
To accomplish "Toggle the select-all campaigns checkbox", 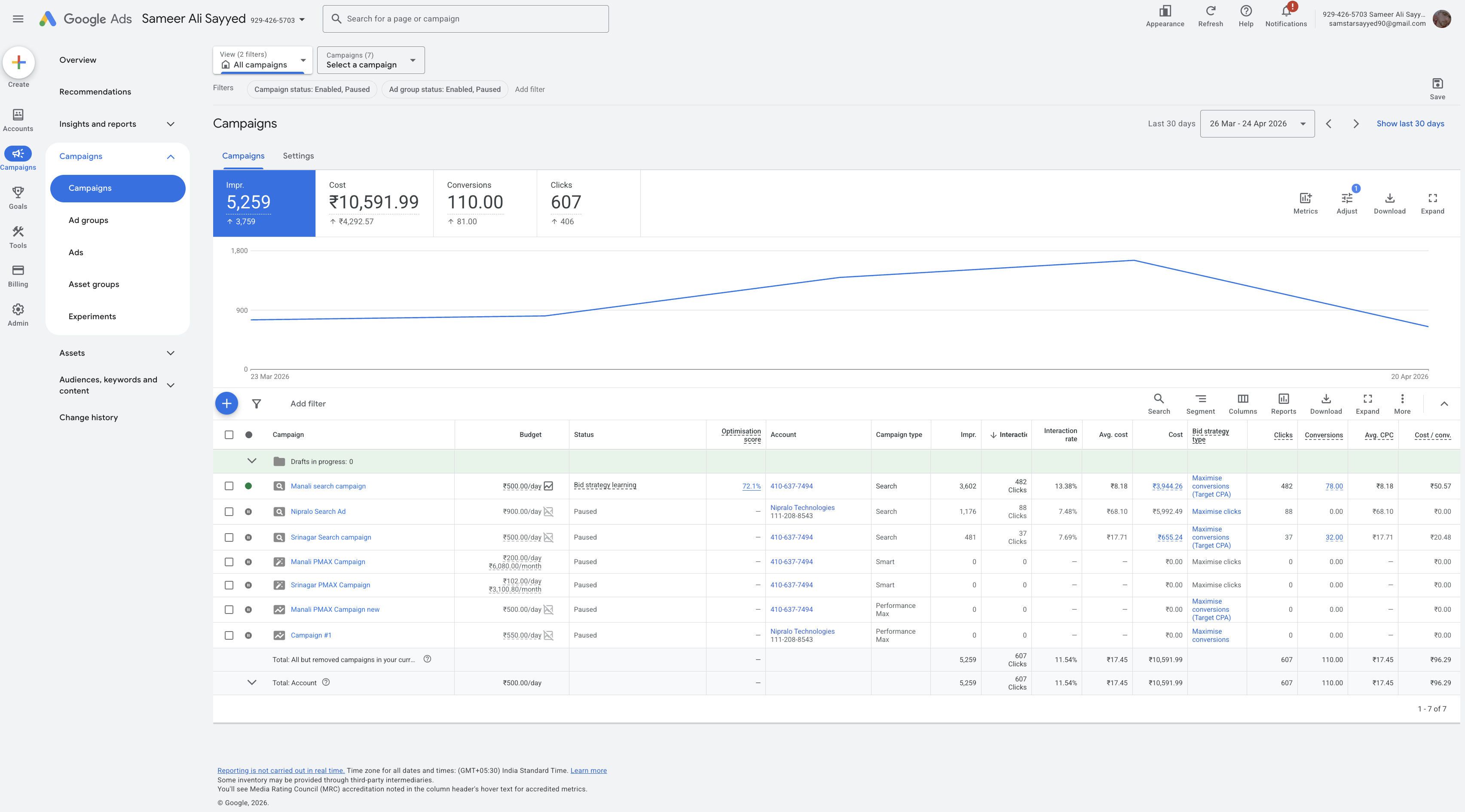I will click(229, 434).
